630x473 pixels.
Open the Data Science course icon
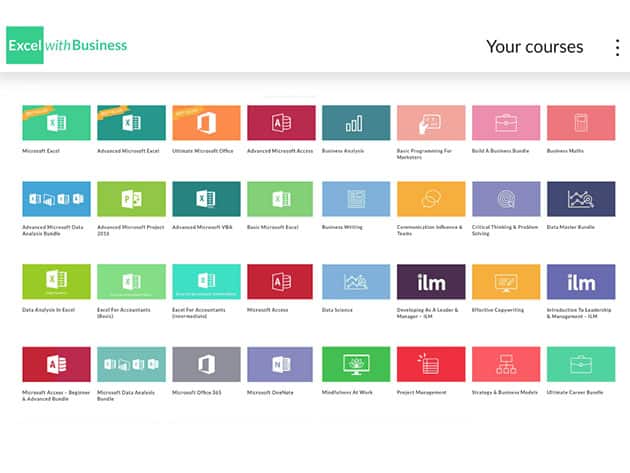click(x=356, y=282)
